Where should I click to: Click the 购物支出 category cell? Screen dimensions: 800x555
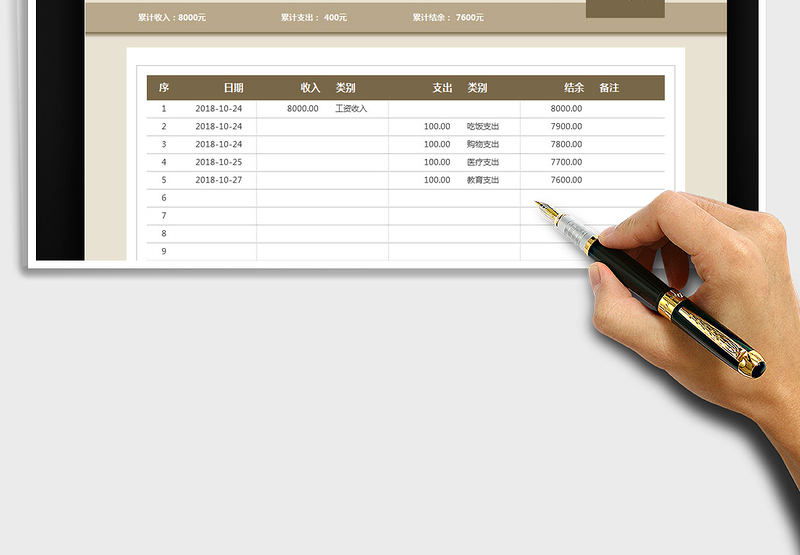pos(482,145)
